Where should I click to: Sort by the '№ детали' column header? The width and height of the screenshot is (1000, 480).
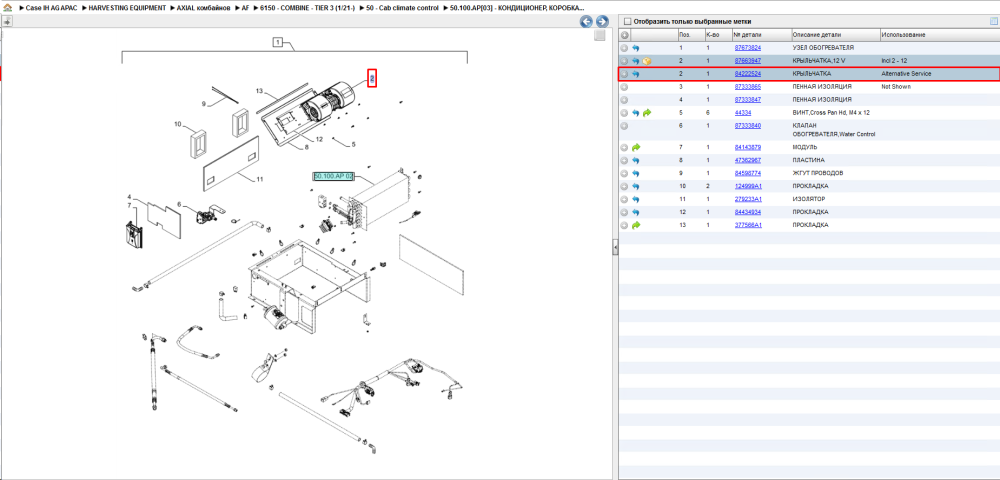(760, 35)
